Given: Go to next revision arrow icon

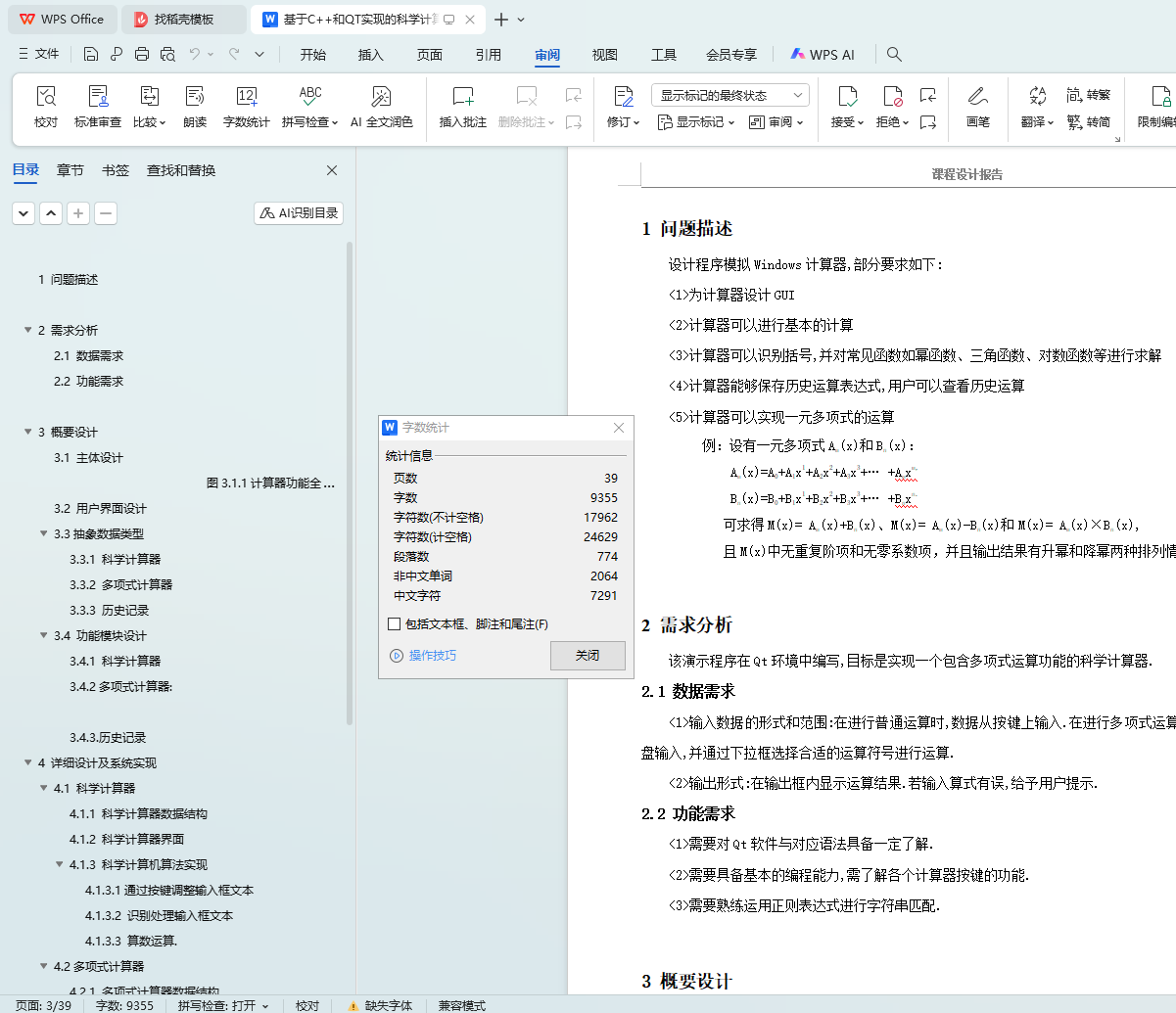Looking at the screenshot, I should click(x=928, y=122).
